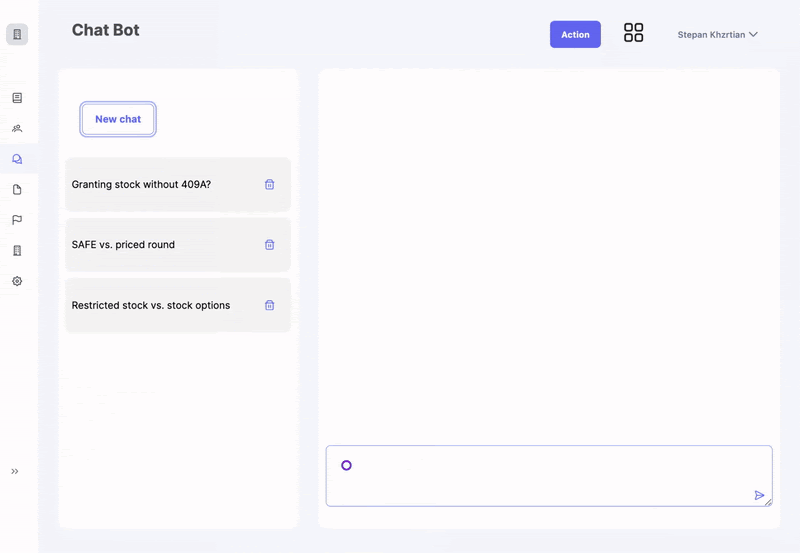Image resolution: width=800 pixels, height=553 pixels.
Task: Select the chat bubbles sidebar icon
Action: [17, 159]
